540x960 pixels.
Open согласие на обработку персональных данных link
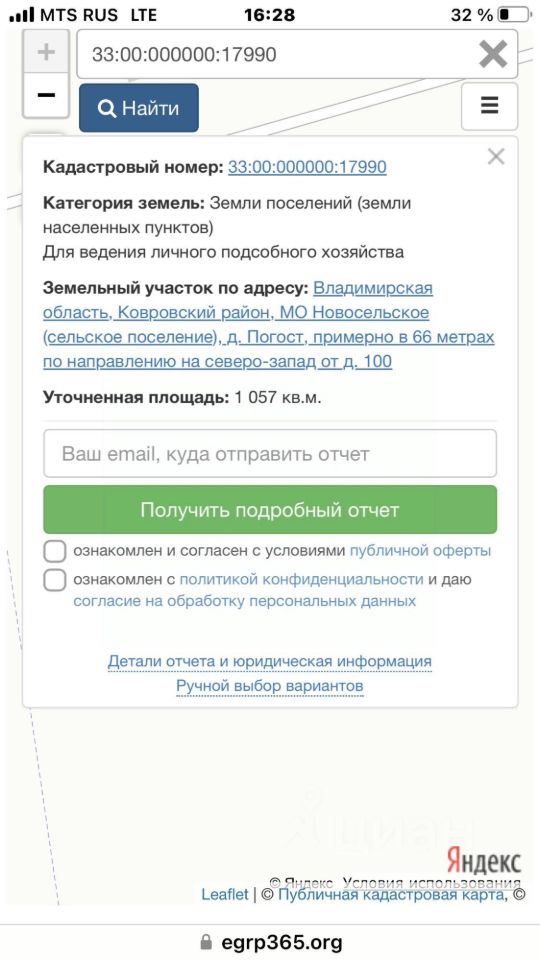click(245, 601)
